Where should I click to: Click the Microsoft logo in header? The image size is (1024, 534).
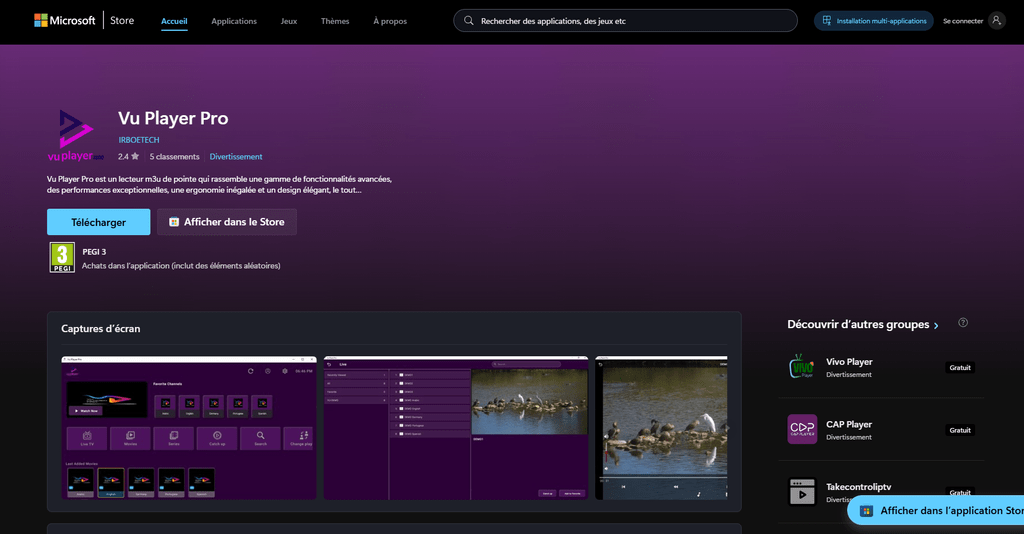click(x=65, y=20)
